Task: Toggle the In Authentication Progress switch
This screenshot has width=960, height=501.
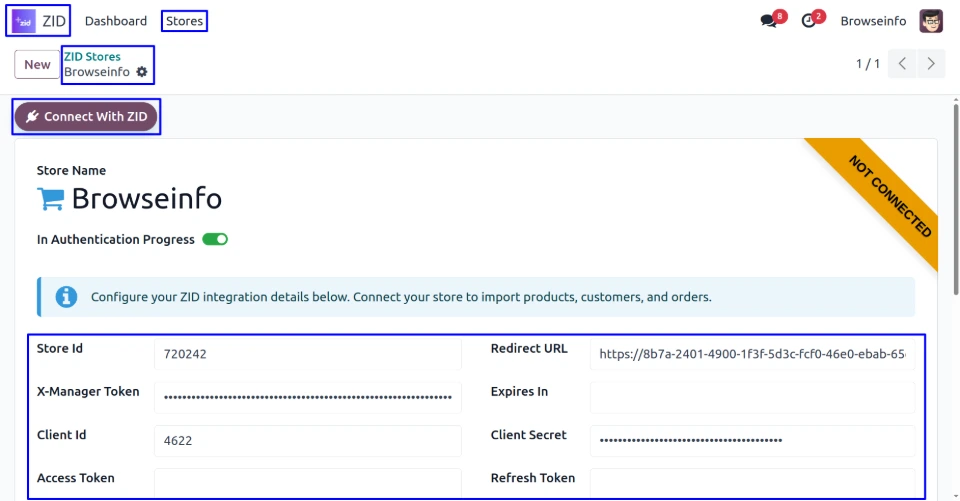Action: coord(215,240)
